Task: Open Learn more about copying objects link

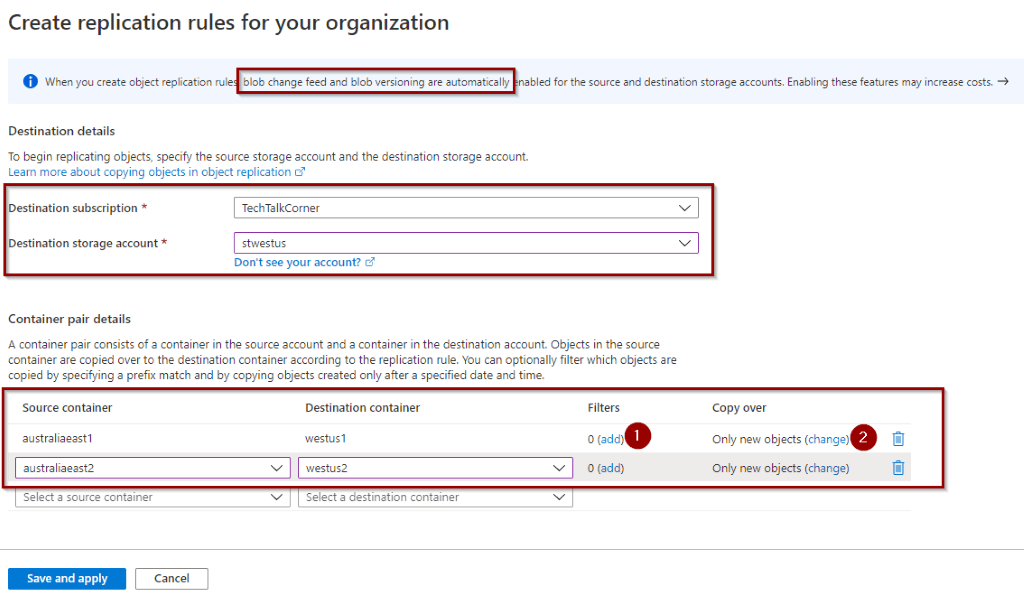Action: coord(150,172)
